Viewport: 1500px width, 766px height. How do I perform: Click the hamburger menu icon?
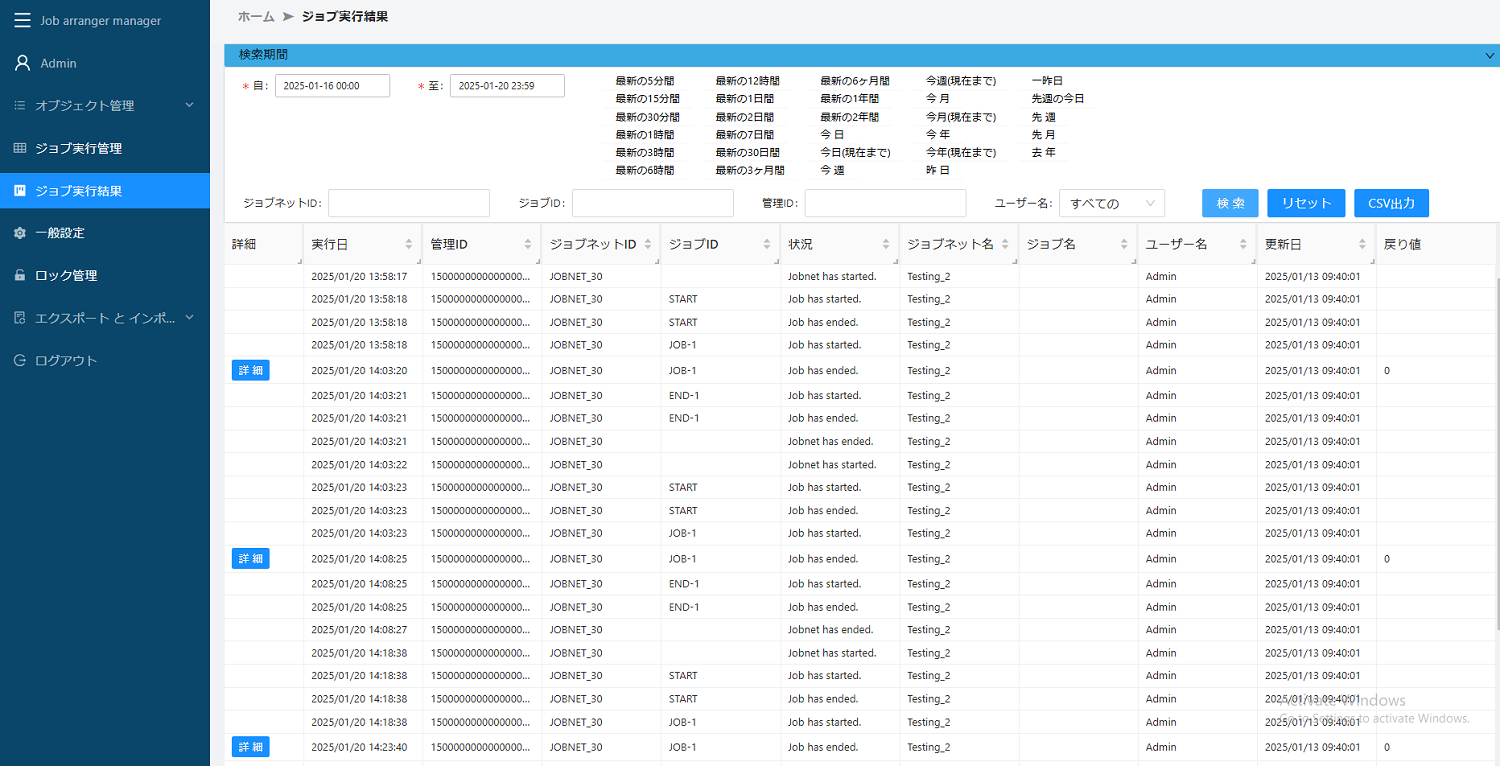tap(22, 21)
